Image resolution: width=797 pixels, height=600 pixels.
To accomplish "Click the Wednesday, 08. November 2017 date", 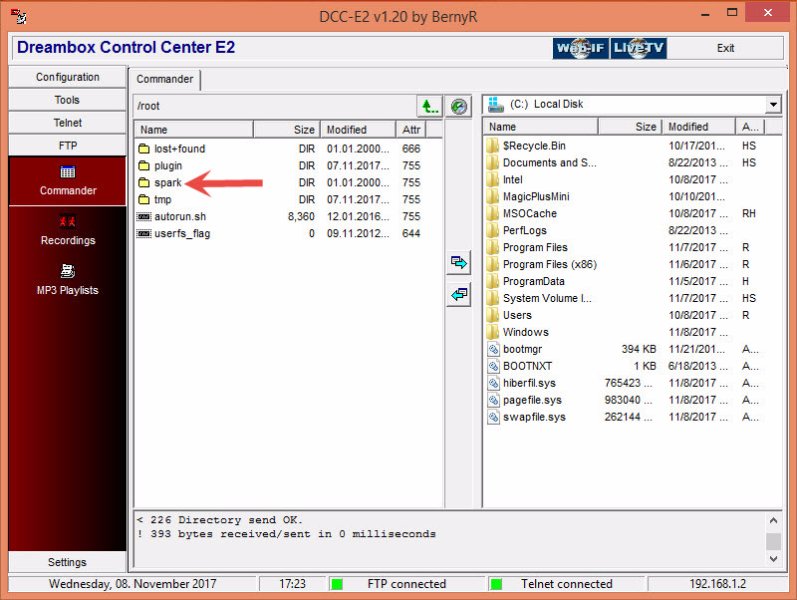I will click(133, 584).
